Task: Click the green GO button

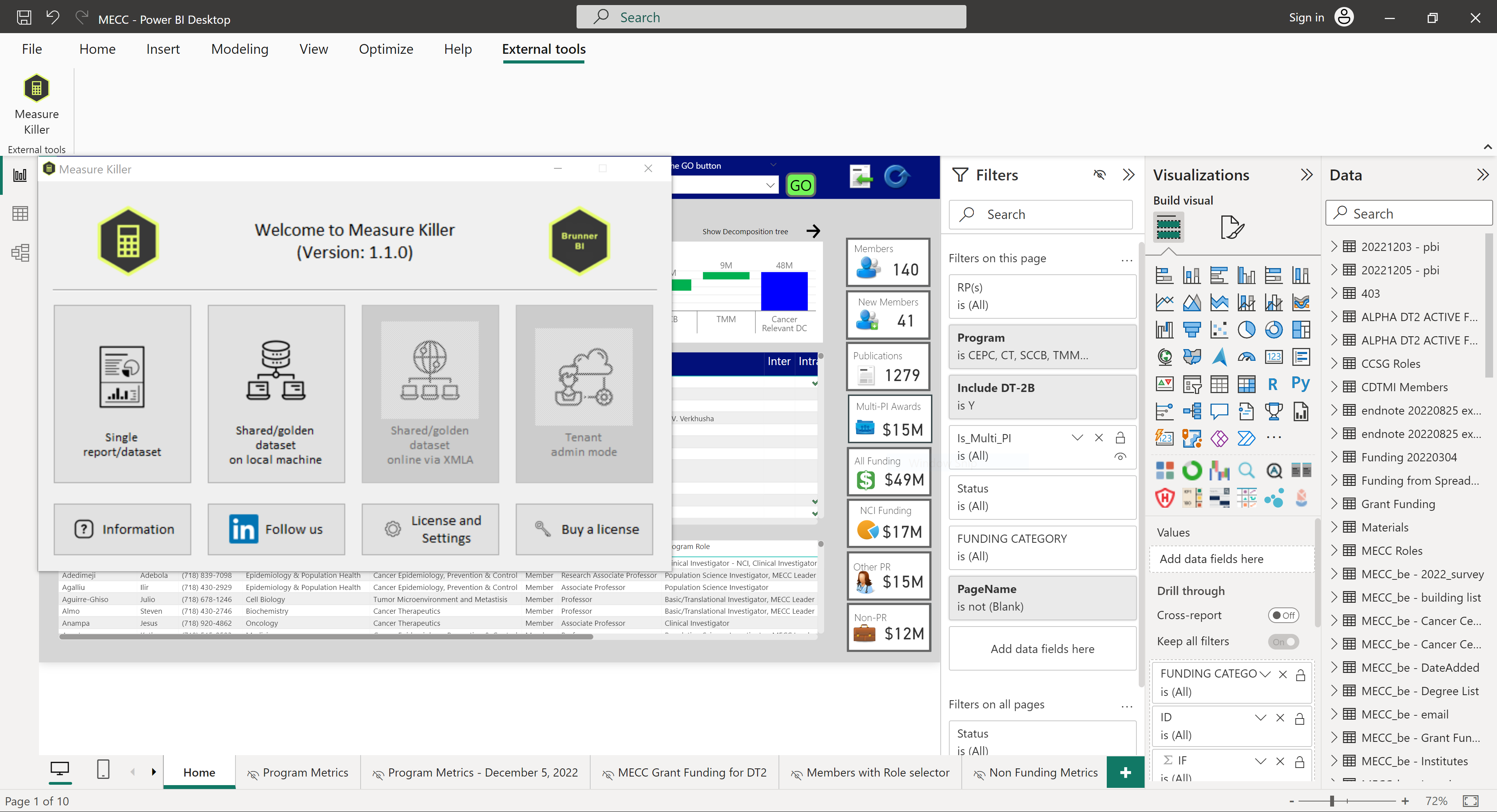Action: point(801,185)
